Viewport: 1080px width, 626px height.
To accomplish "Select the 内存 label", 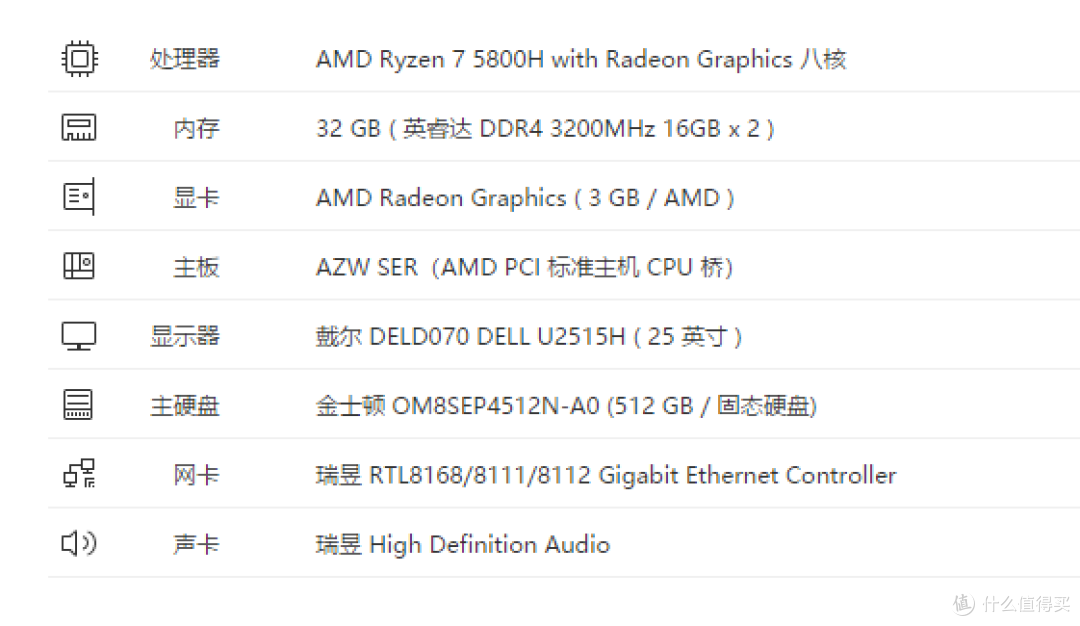I will tap(196, 128).
